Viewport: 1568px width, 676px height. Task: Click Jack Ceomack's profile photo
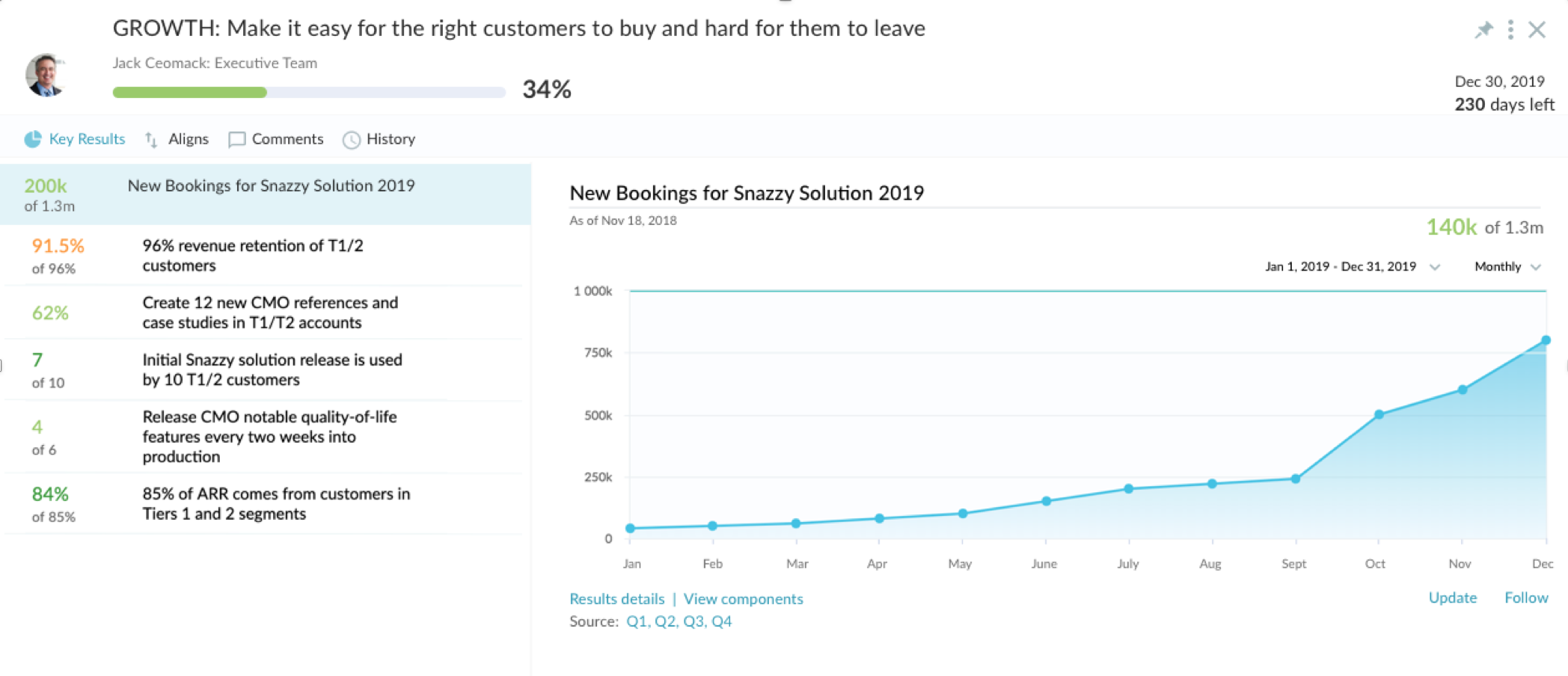point(45,75)
